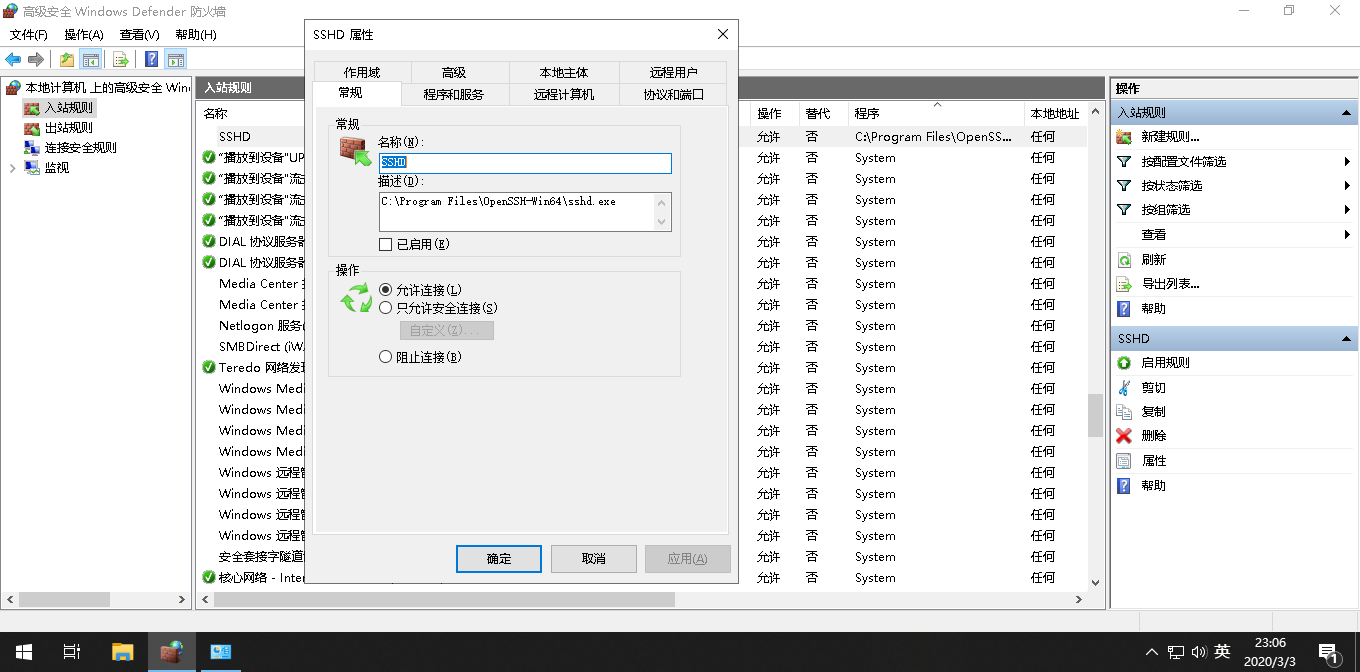Image resolution: width=1360 pixels, height=672 pixels.
Task: Click the 描述 text area
Action: coord(525,212)
